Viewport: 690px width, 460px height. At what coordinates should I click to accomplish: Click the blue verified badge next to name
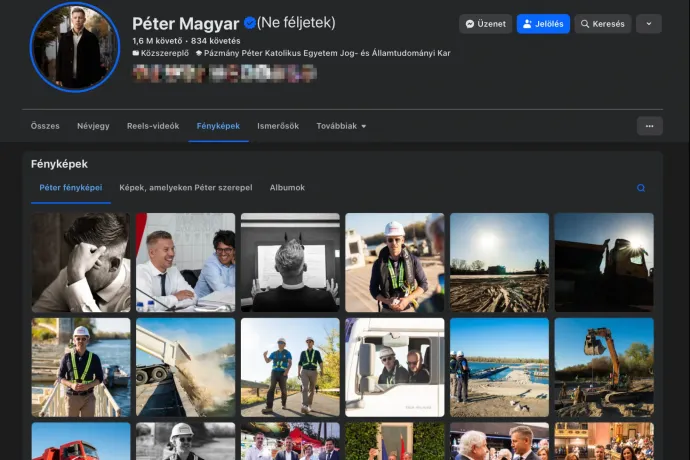[250, 23]
